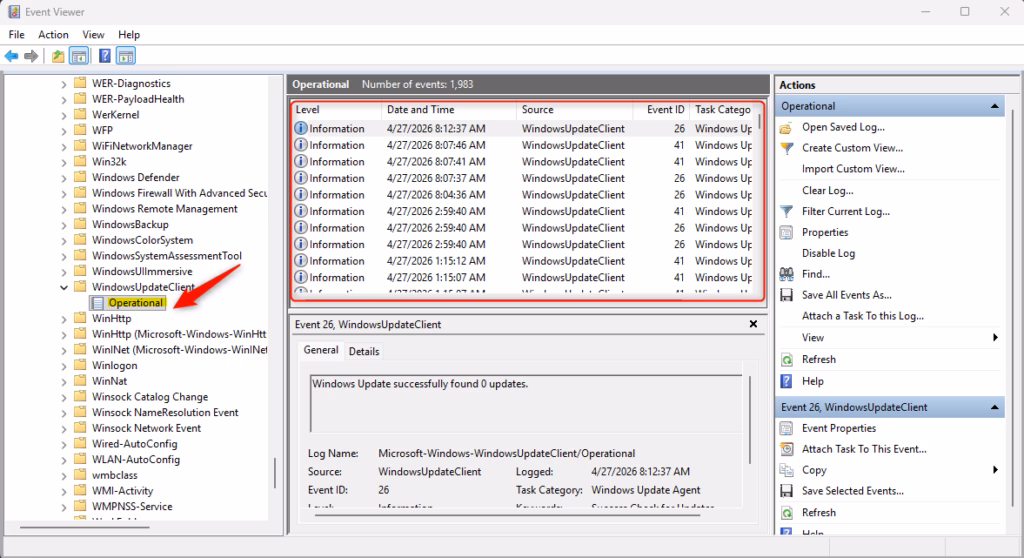
Task: Click the tree pane horizontal scrollbar
Action: coord(85,527)
